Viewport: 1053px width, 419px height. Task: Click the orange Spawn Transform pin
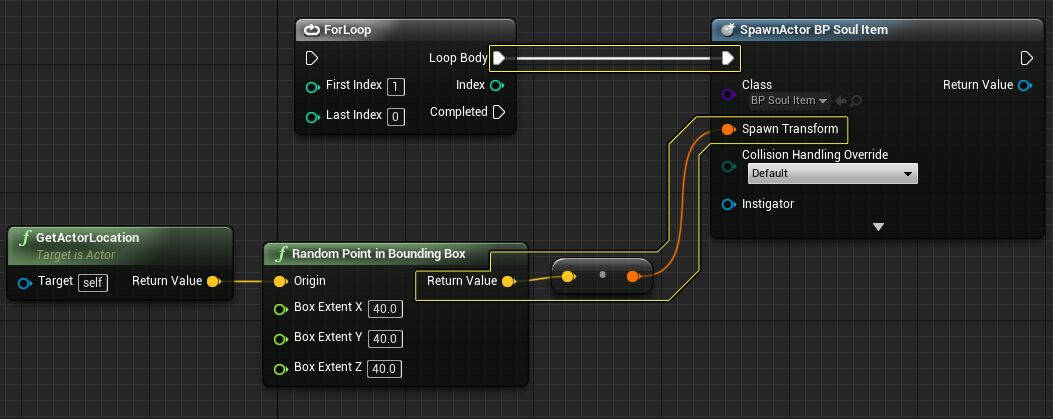tap(728, 129)
